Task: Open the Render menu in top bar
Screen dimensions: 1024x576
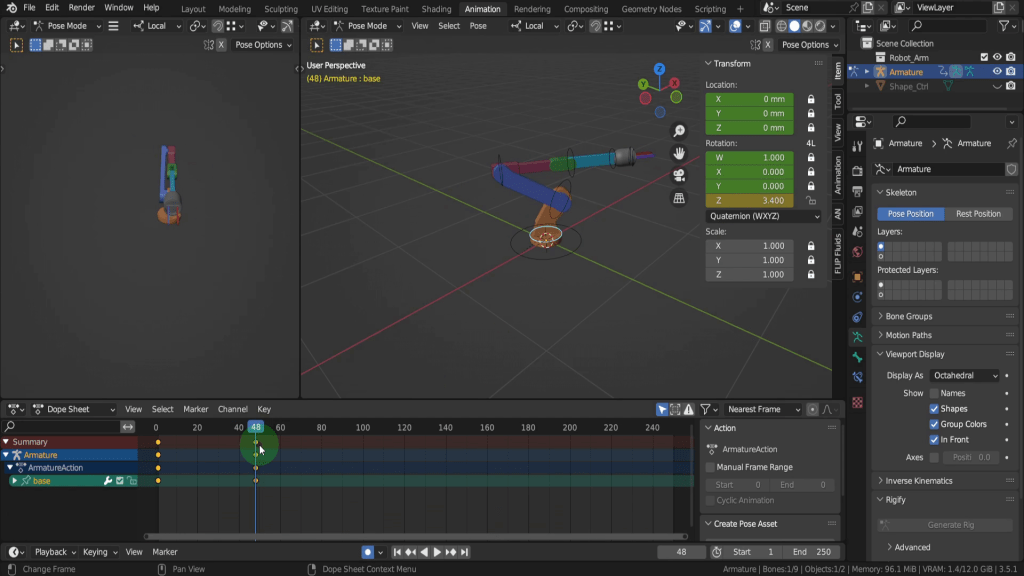Action: point(81,8)
